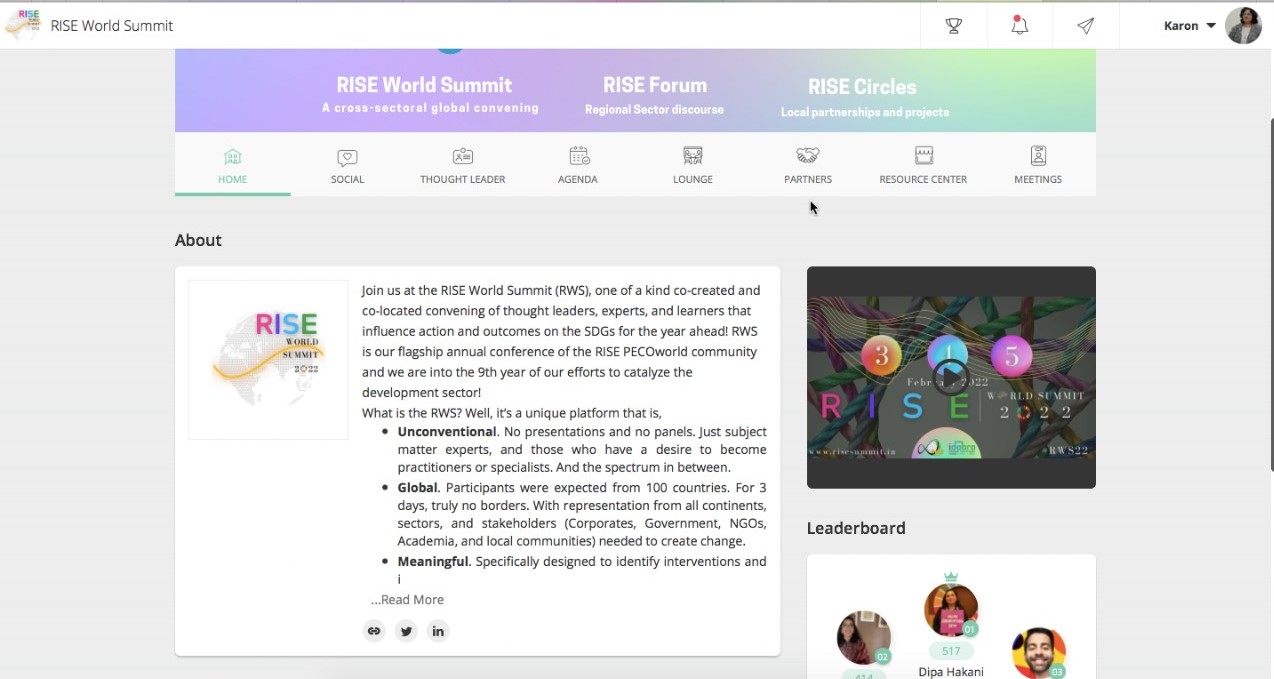Click the Partners handshake icon
1274x679 pixels.
[808, 156]
